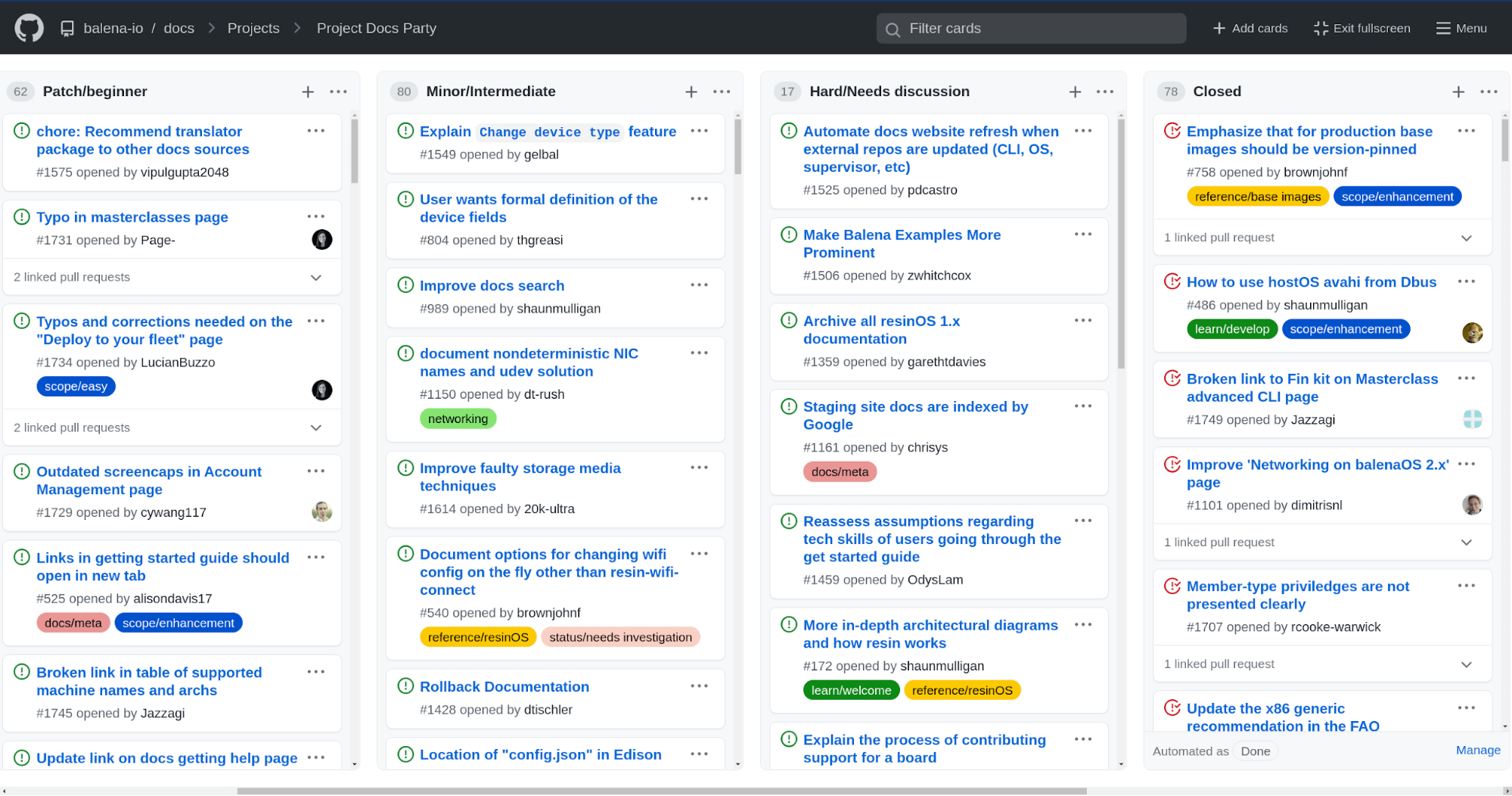
Task: Open Hard/Needs discussion column options menu
Action: (1105, 92)
